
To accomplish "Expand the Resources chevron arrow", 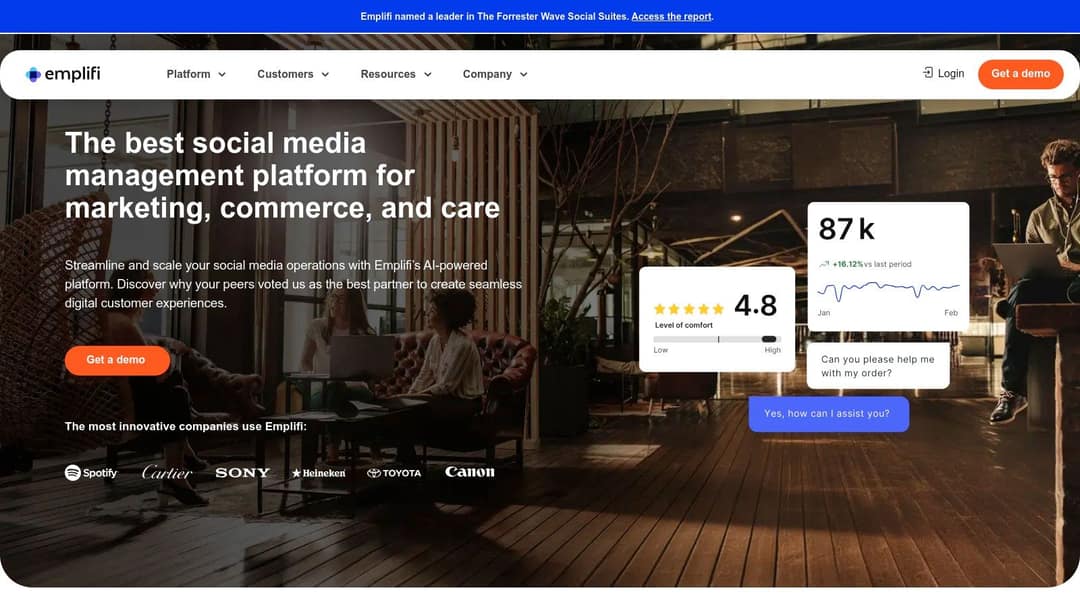I will point(428,74).
